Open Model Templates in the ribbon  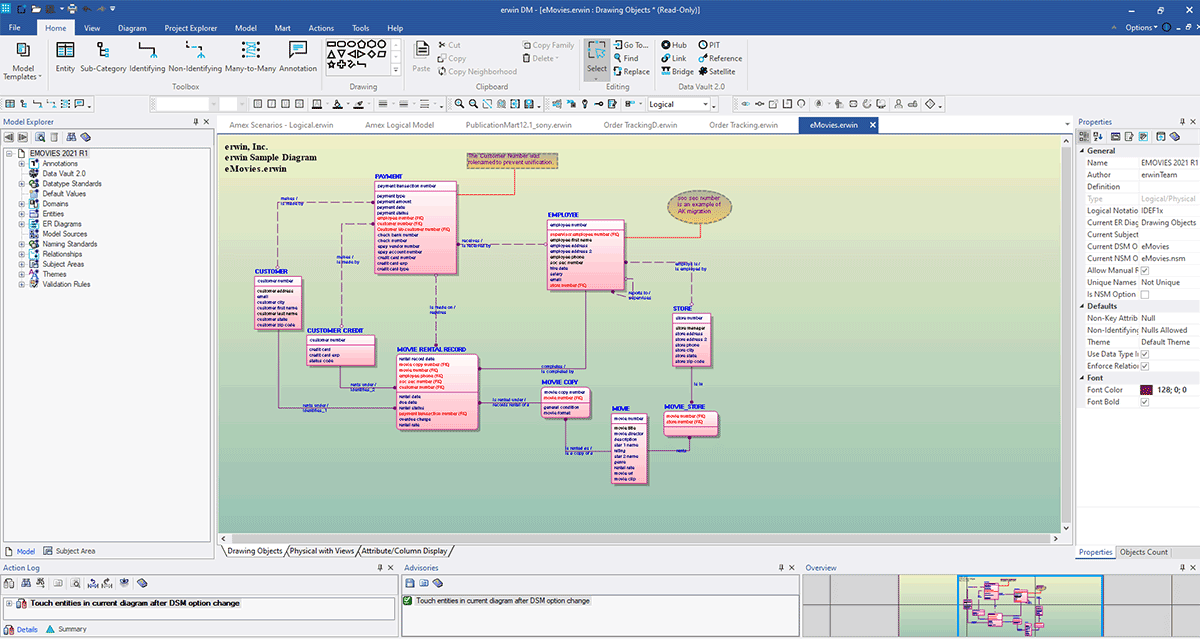pos(24,55)
